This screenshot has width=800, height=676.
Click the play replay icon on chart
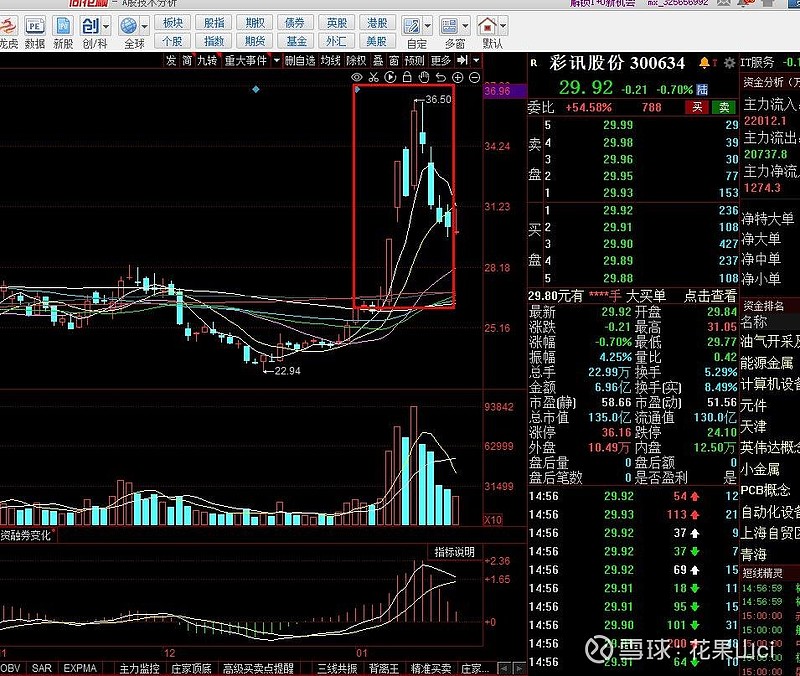(390, 78)
